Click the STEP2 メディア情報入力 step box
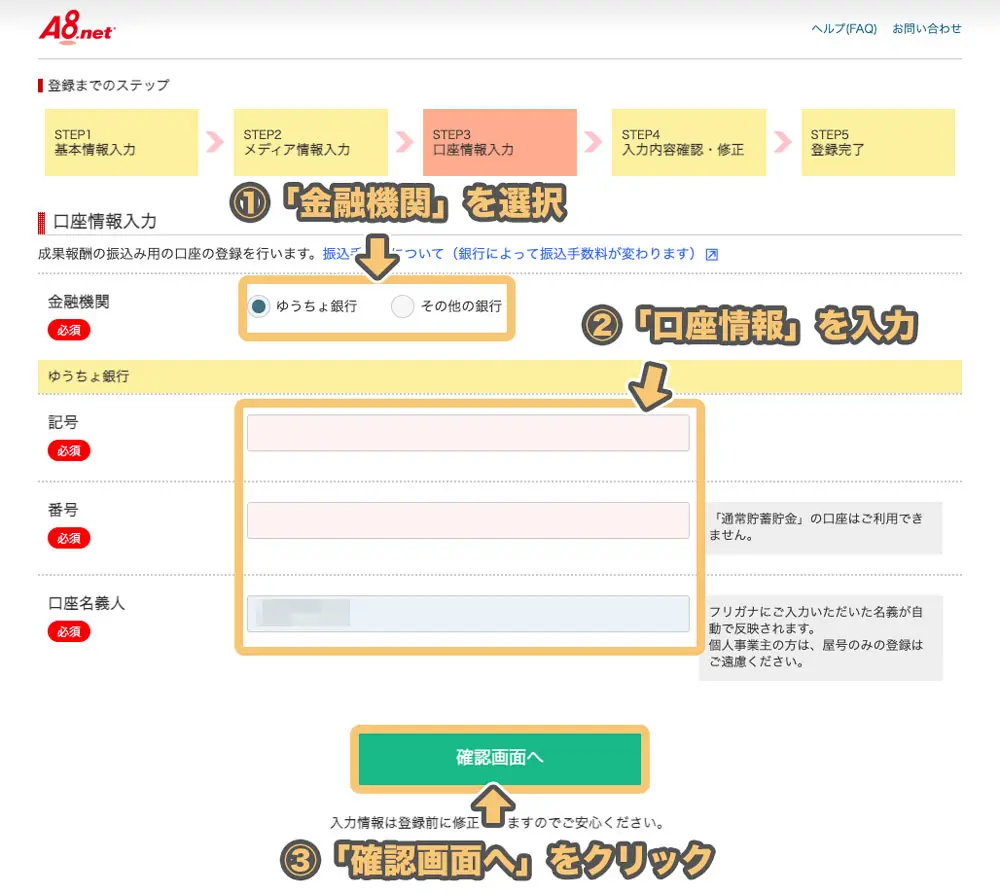 (311, 142)
